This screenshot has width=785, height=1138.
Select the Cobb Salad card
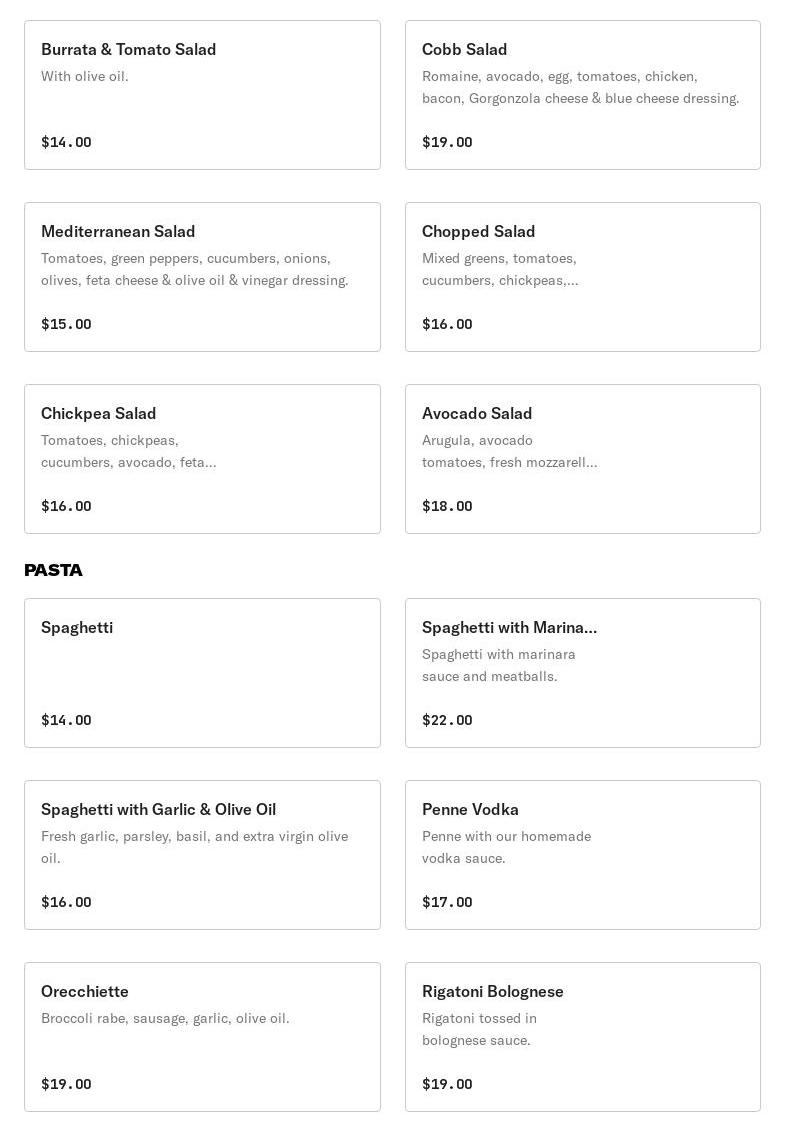pyautogui.click(x=582, y=95)
